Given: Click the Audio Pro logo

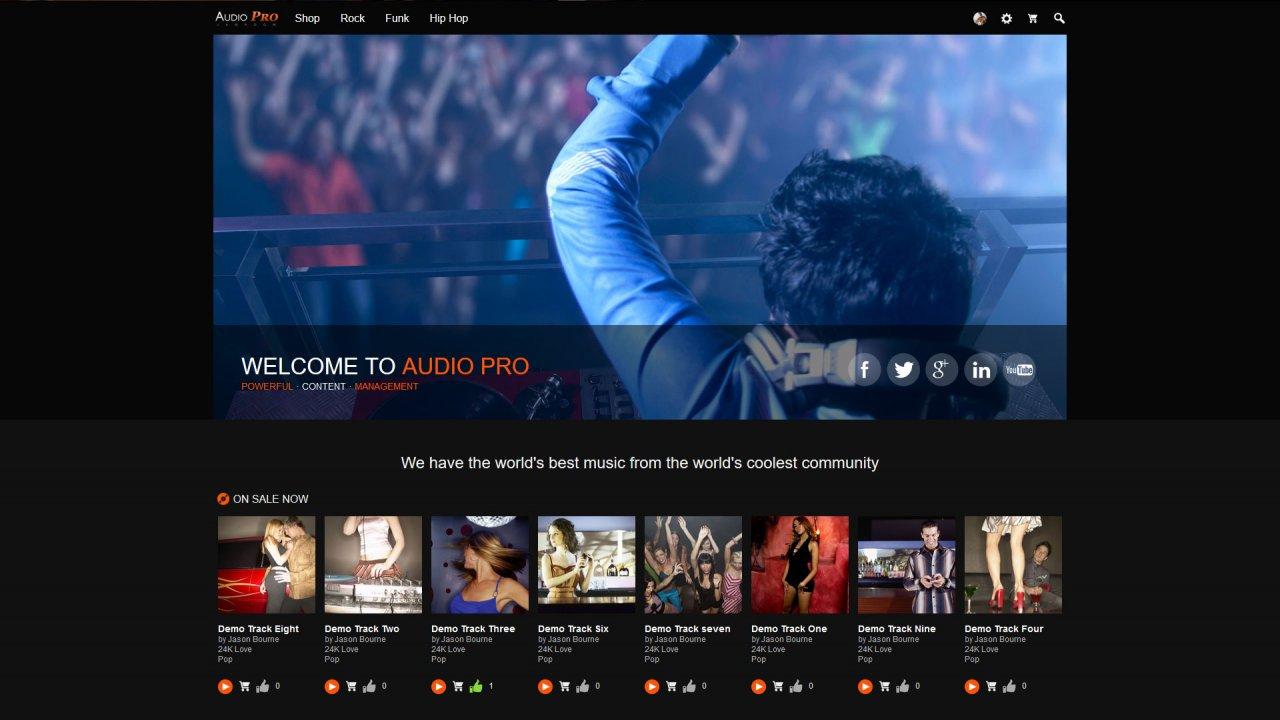Looking at the screenshot, I should click(247, 17).
